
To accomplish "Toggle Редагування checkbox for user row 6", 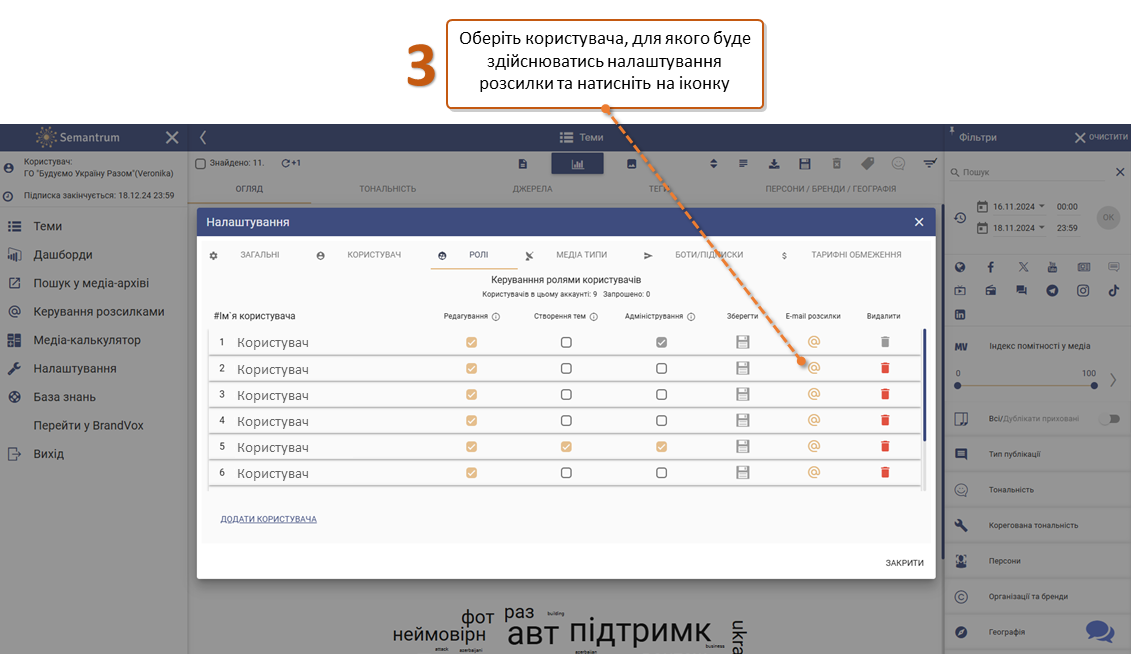I will coord(472,473).
